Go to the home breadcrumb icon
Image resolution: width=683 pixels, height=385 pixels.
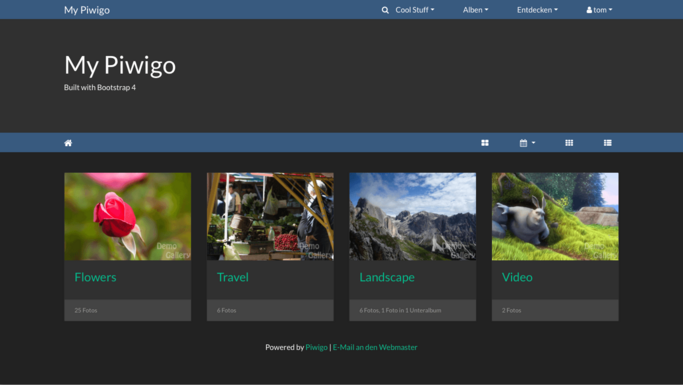point(68,143)
